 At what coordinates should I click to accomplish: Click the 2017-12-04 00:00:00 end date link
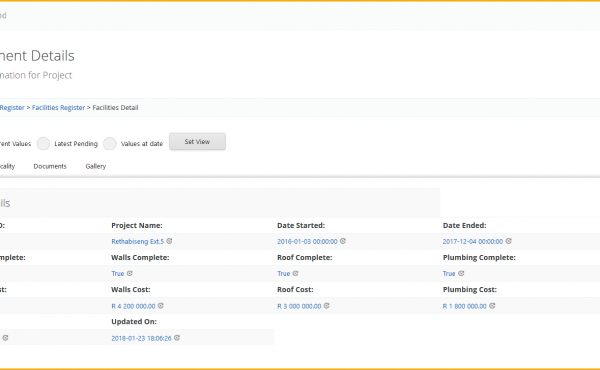coord(473,241)
